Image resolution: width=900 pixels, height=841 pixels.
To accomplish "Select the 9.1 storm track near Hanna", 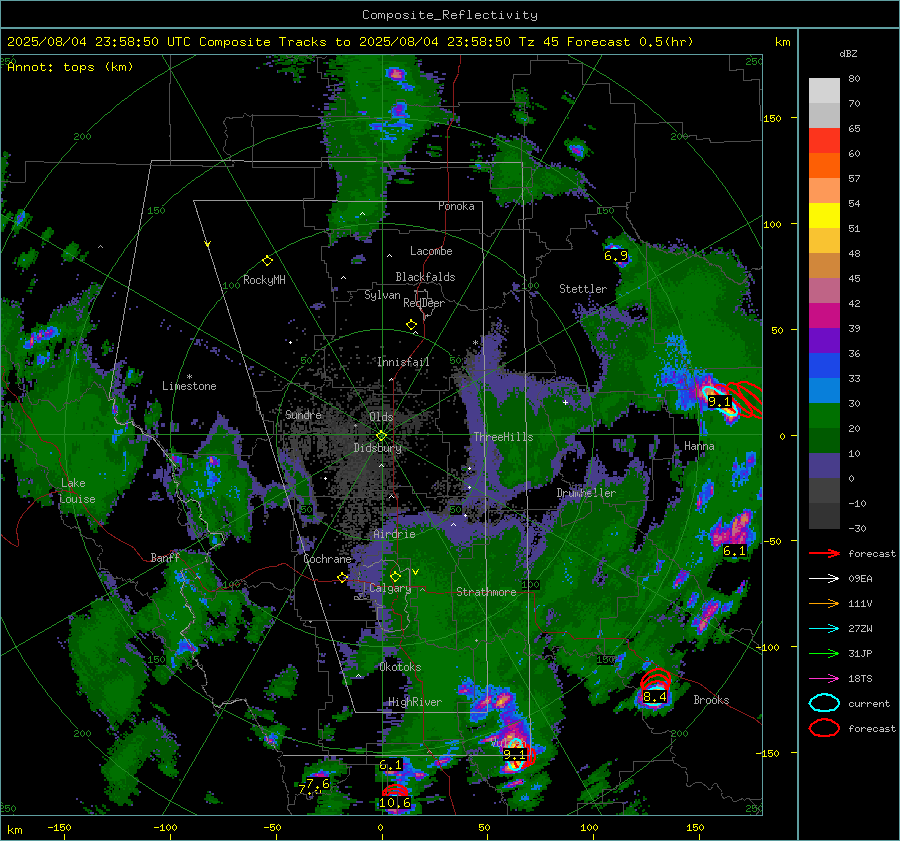I will tap(719, 401).
